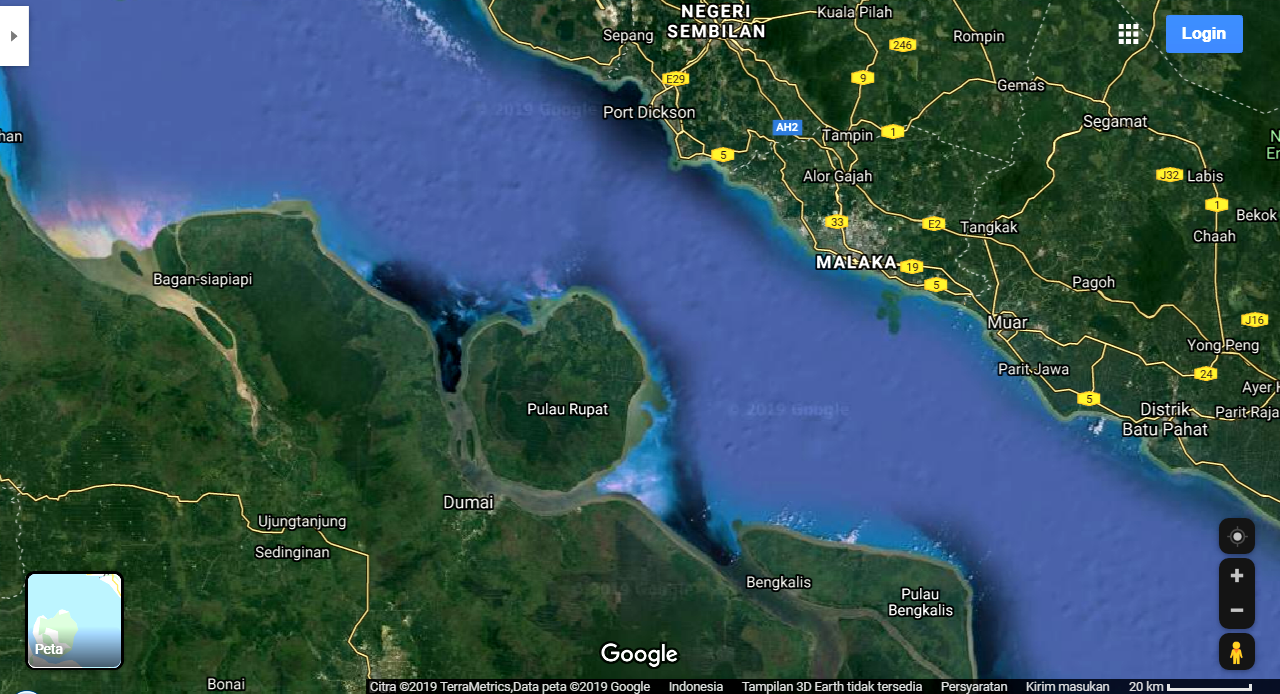Click the Login button

pyautogui.click(x=1203, y=33)
